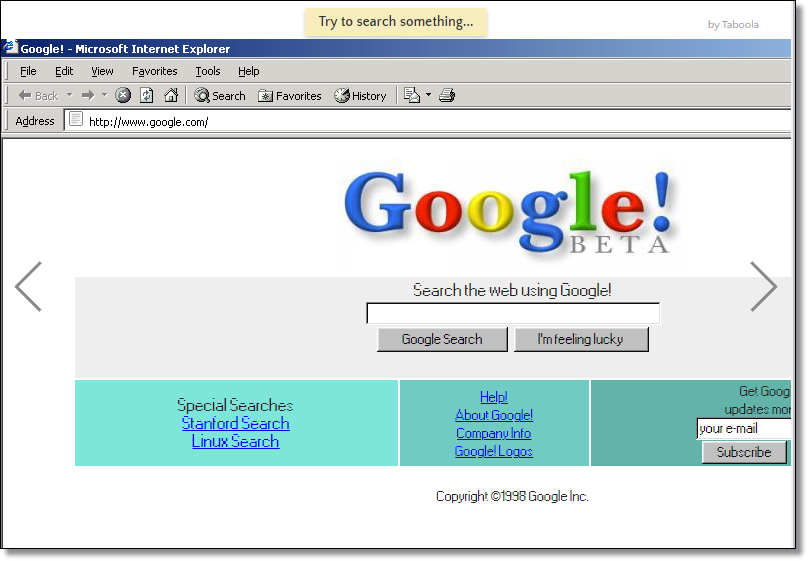Open the Edit menu
808x561 pixels.
coord(64,71)
